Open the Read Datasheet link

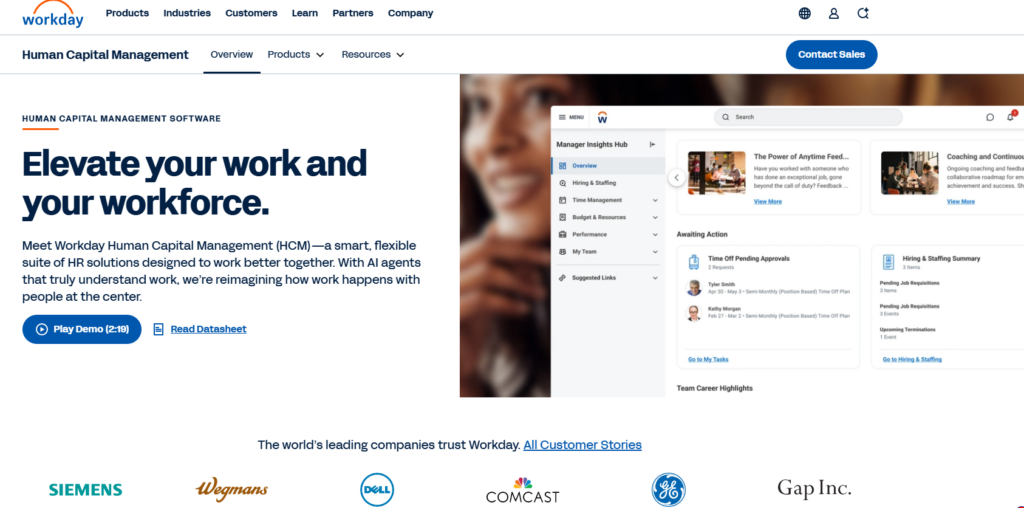pos(208,329)
